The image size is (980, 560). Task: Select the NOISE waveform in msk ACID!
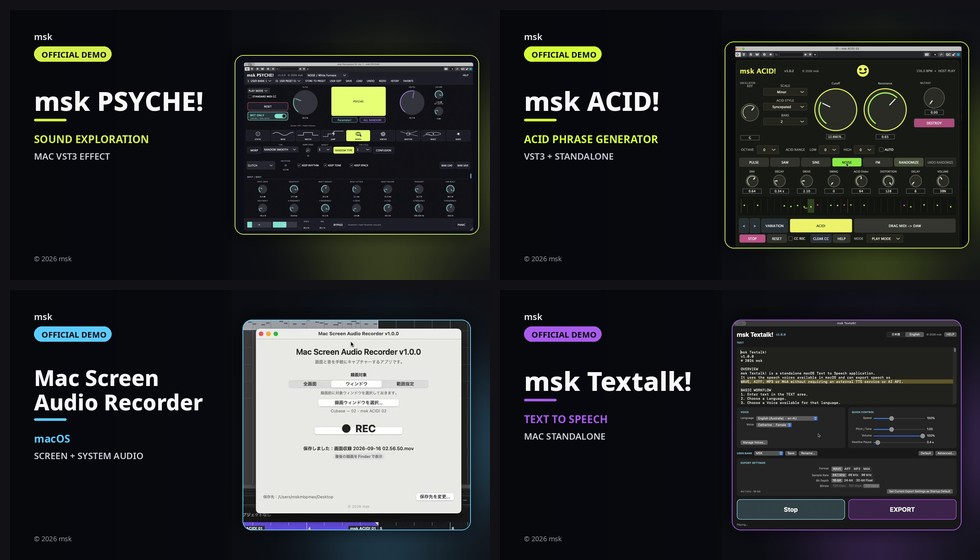[847, 162]
